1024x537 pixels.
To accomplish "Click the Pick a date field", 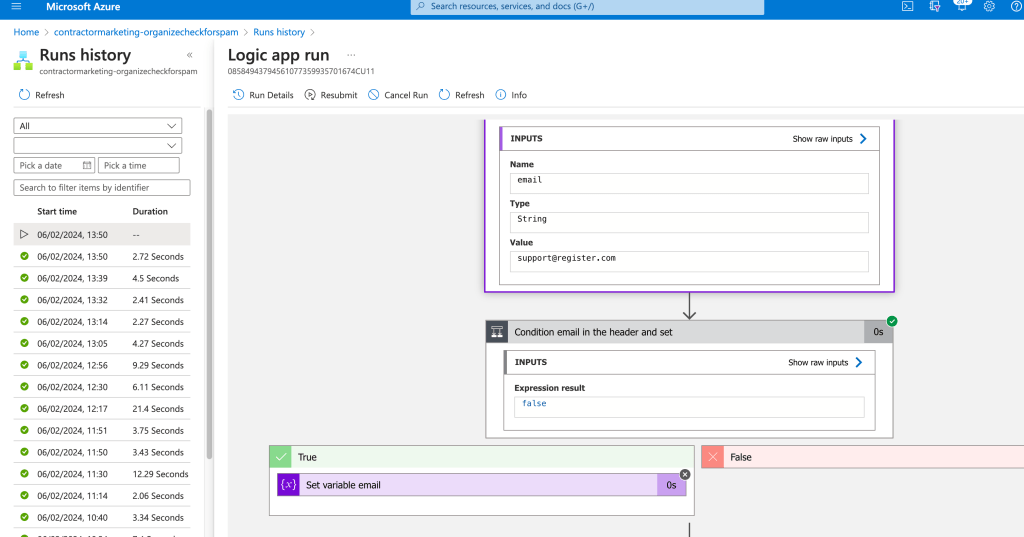I will pos(54,165).
